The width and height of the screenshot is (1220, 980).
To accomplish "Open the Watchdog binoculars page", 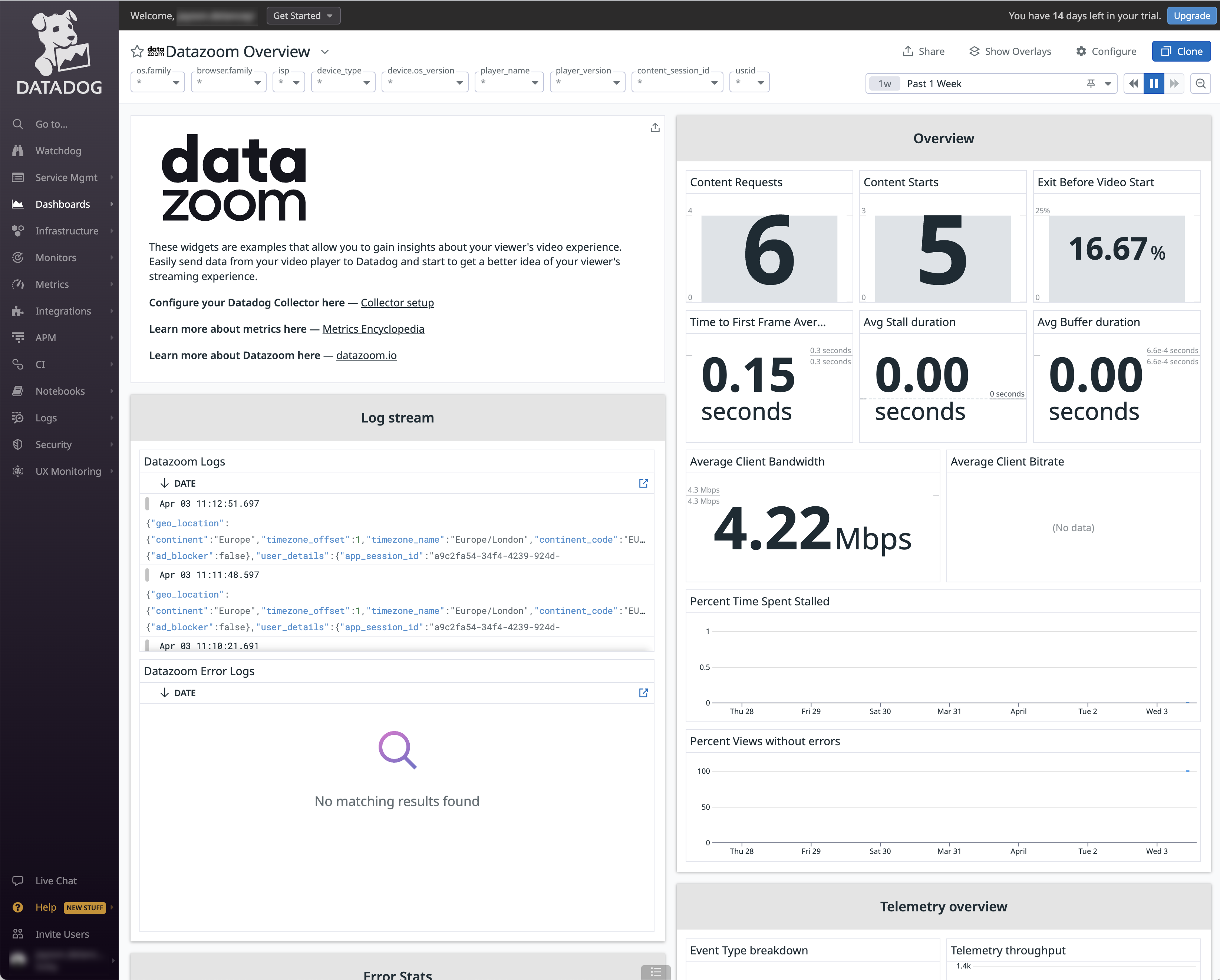I will [58, 151].
